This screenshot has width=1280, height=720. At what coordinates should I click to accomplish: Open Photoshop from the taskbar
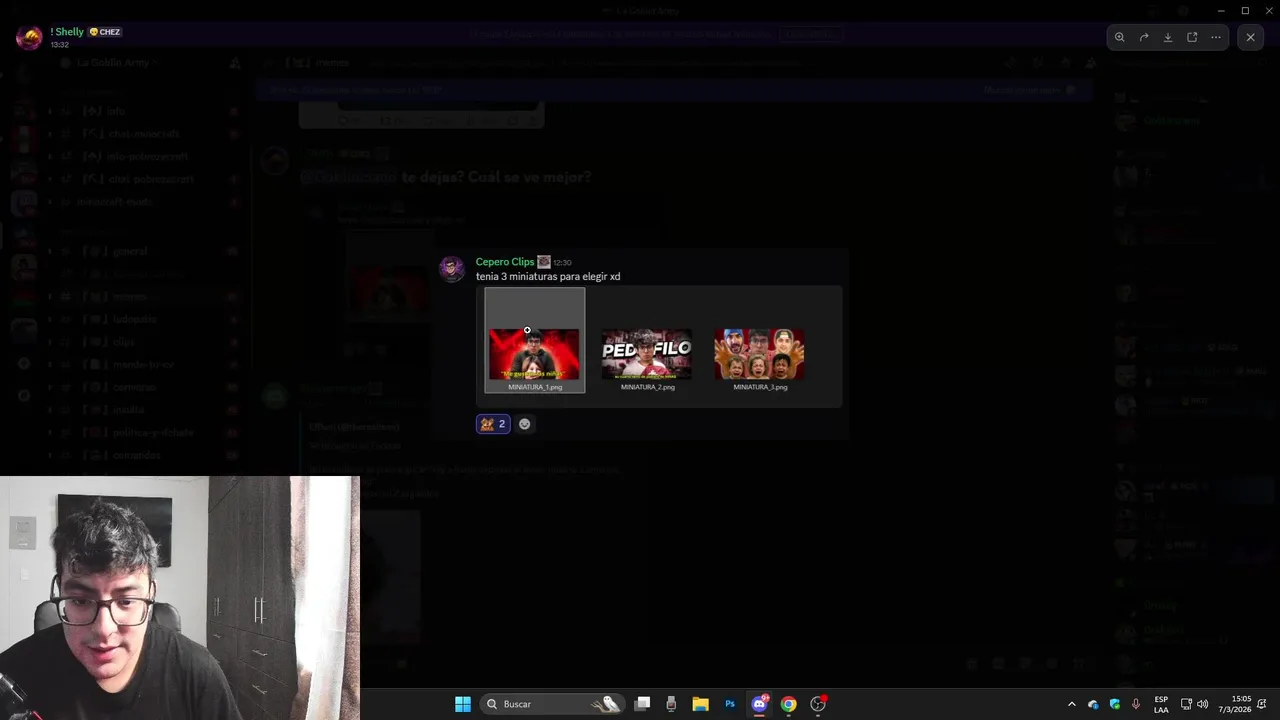point(730,704)
